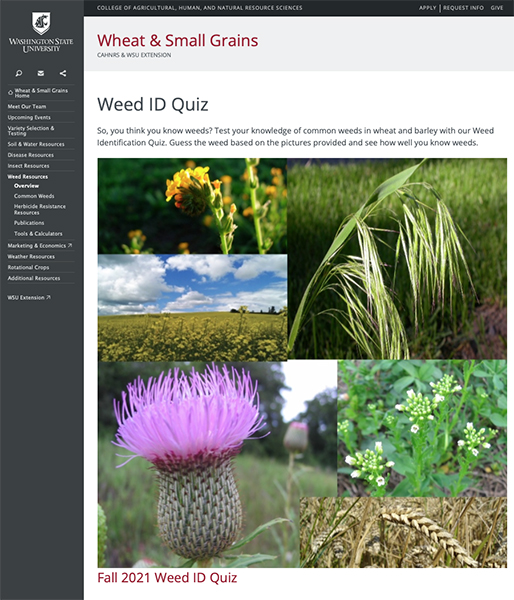Go to Weather Resources

[31, 256]
